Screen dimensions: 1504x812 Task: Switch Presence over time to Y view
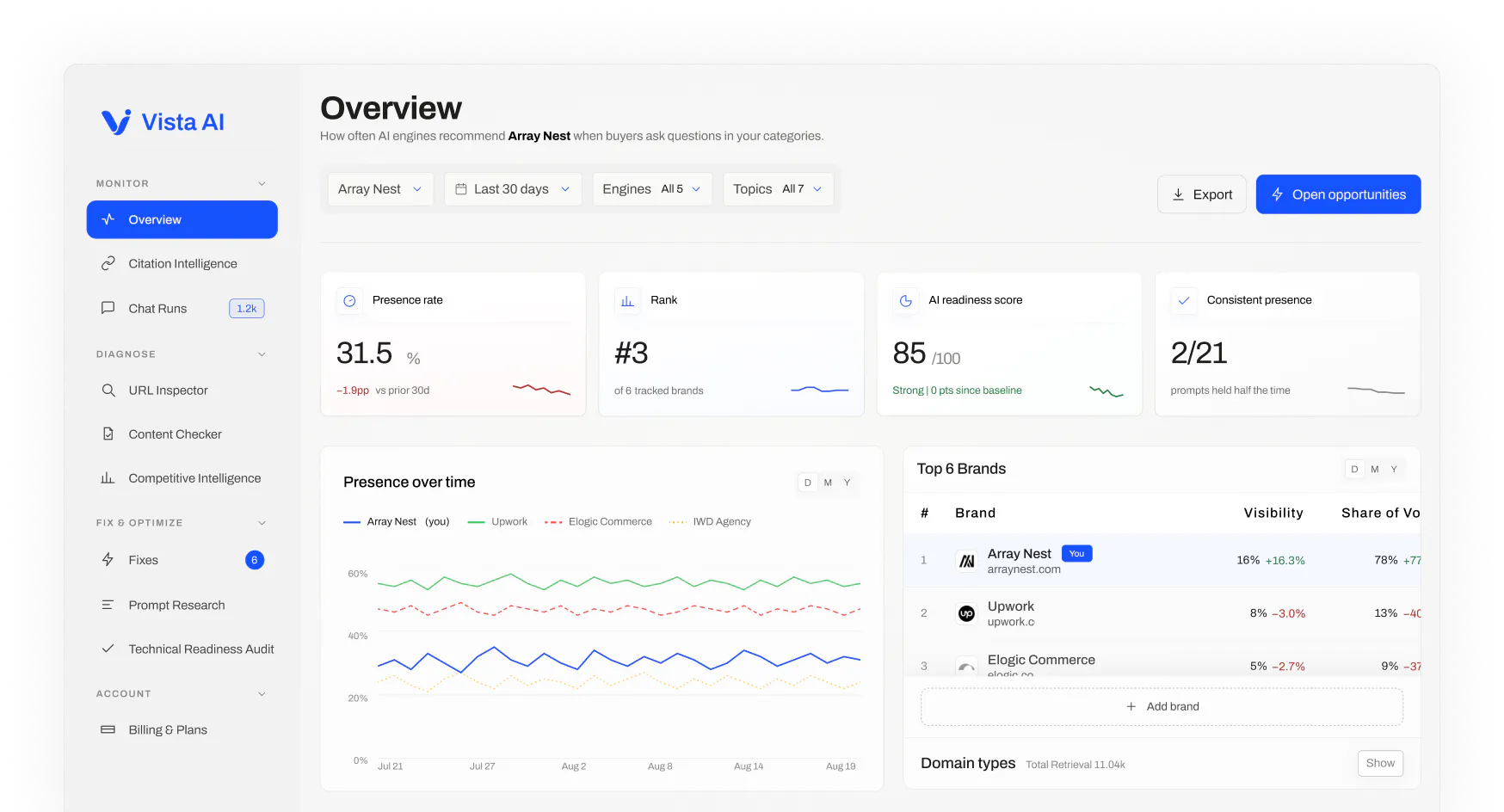coord(848,483)
